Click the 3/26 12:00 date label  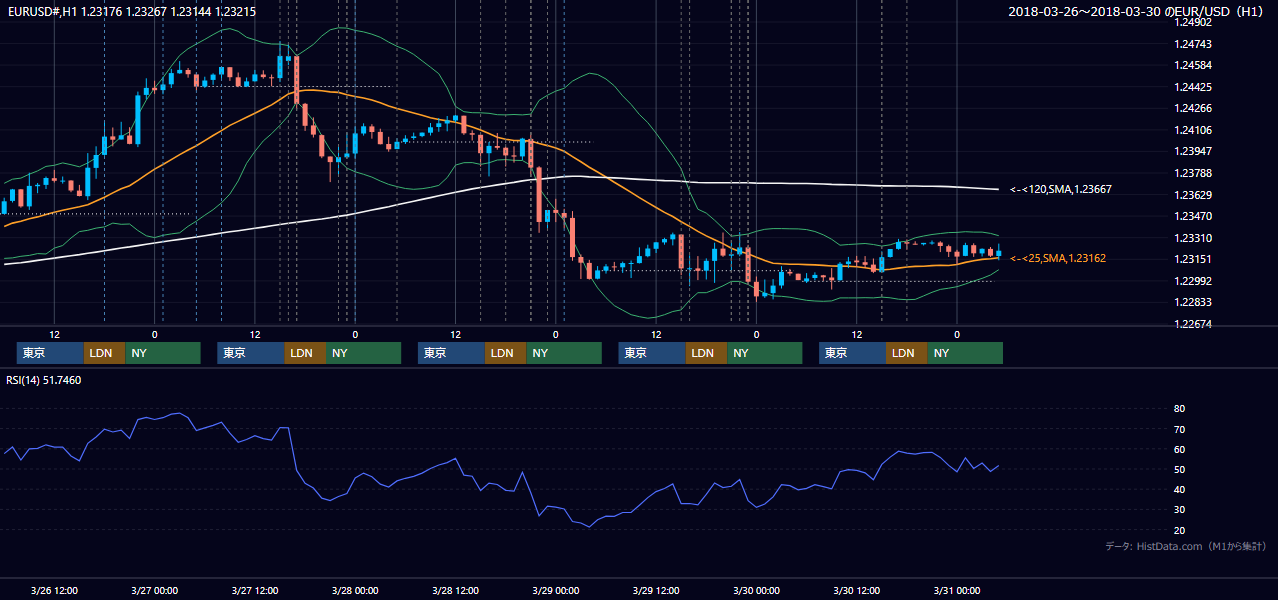coord(54,590)
